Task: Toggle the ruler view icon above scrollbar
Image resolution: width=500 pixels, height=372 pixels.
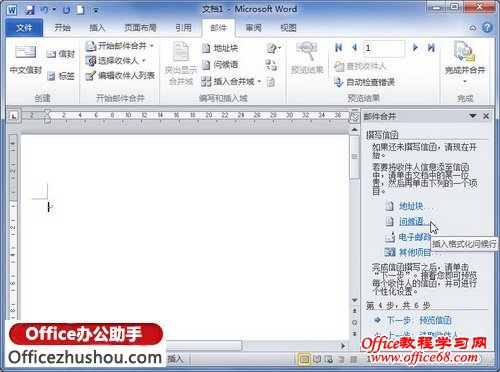Action: (x=354, y=117)
